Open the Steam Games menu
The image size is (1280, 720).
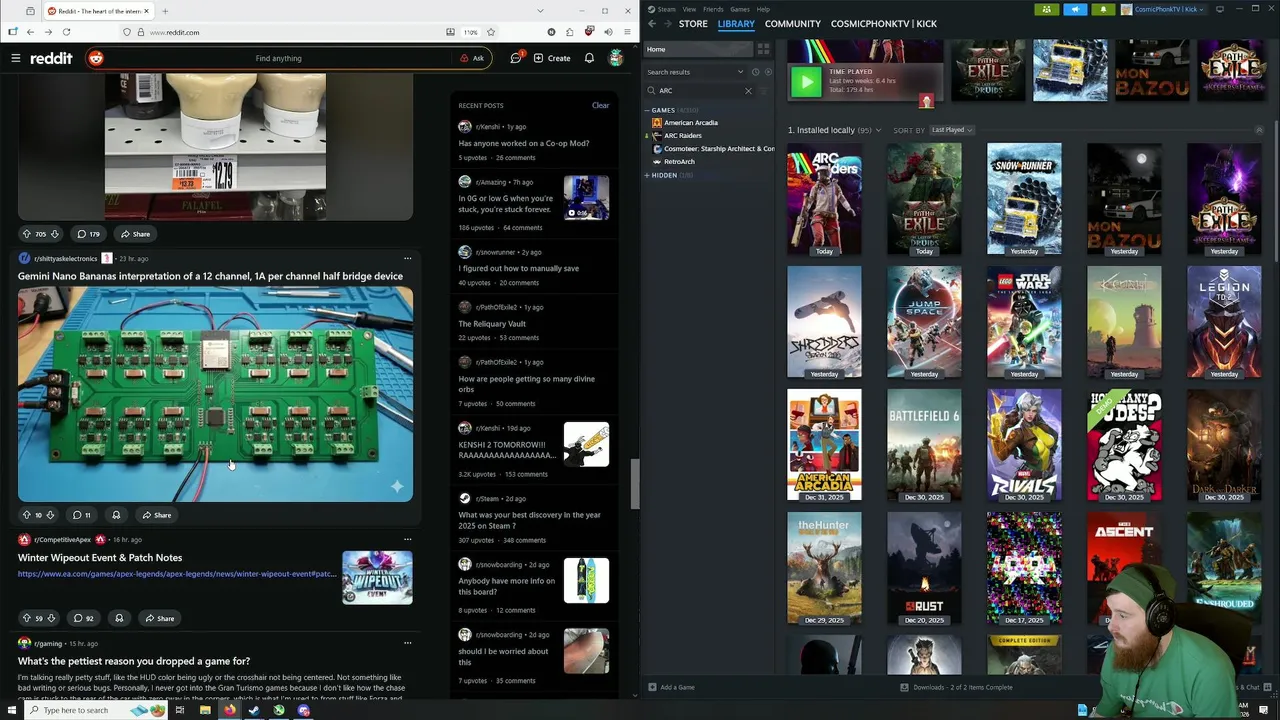[x=740, y=9]
